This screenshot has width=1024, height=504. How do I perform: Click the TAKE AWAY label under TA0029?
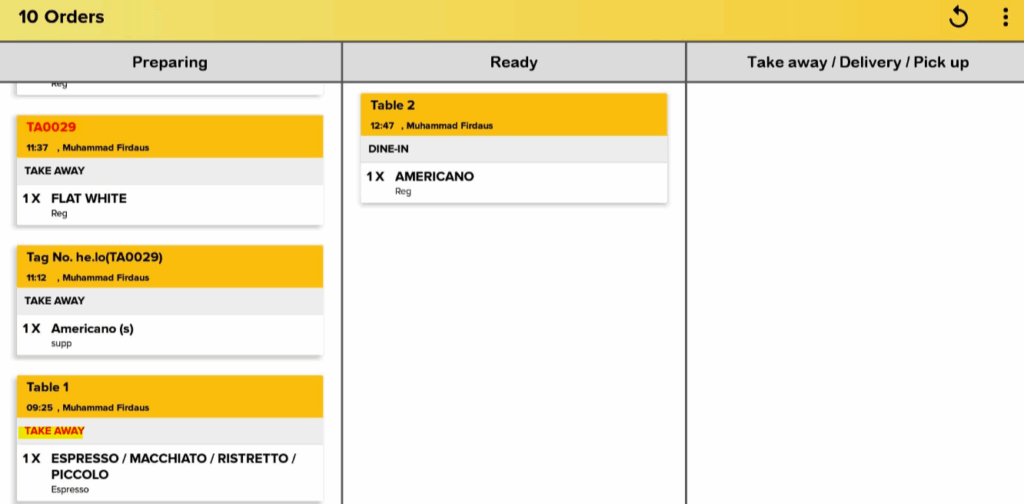pyautogui.click(x=55, y=171)
